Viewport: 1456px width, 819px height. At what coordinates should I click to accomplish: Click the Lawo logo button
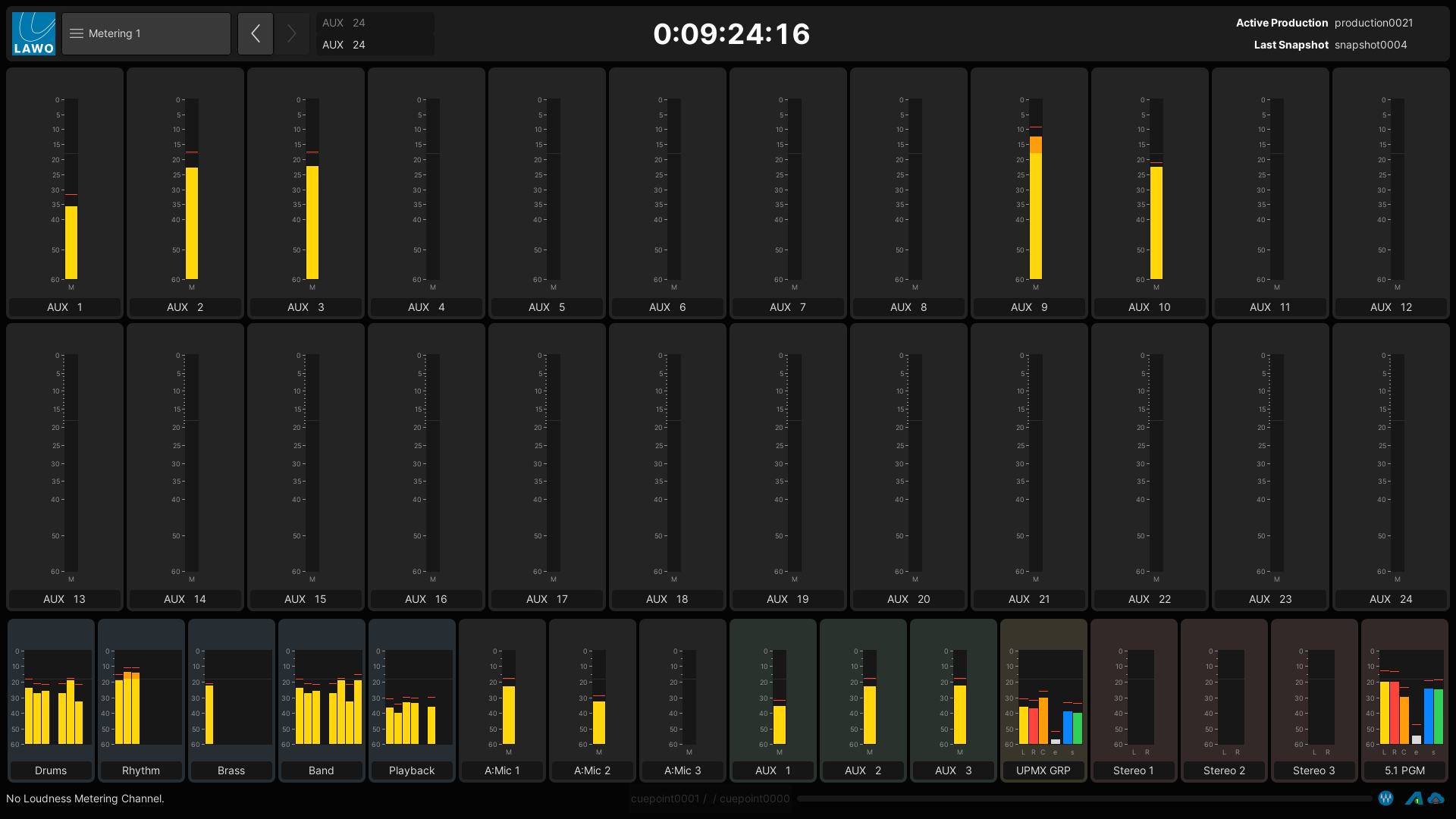(34, 33)
